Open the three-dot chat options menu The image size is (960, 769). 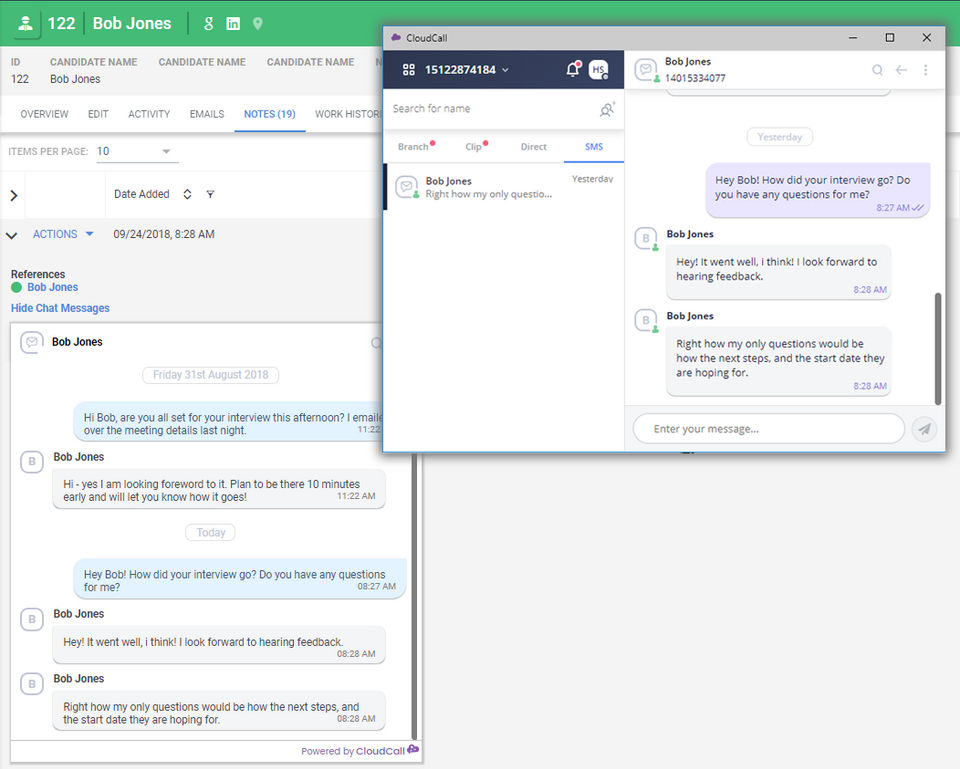[926, 70]
